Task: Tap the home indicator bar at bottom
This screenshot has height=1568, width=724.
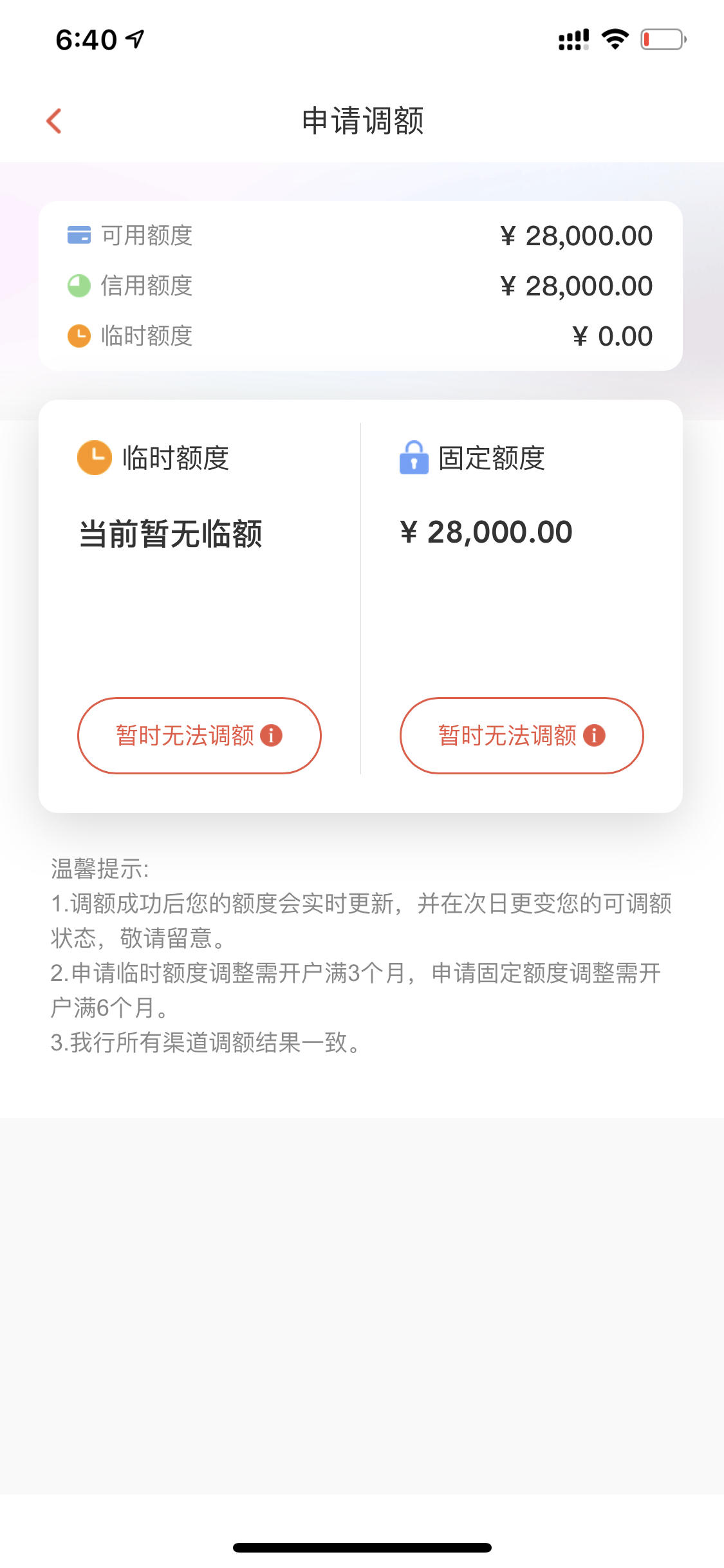Action: (x=362, y=1547)
